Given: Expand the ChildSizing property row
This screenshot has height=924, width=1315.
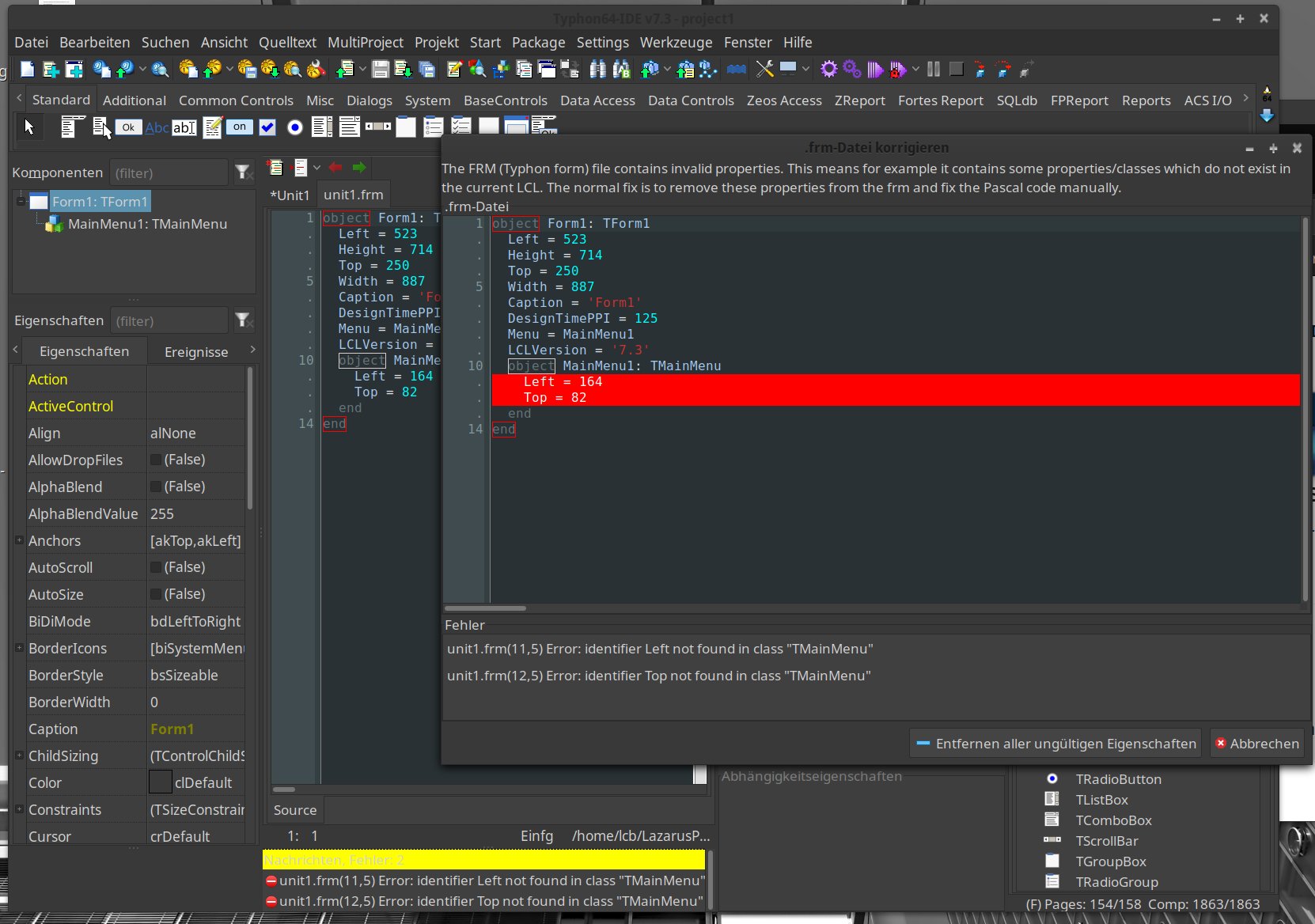Looking at the screenshot, I should pyautogui.click(x=19, y=755).
